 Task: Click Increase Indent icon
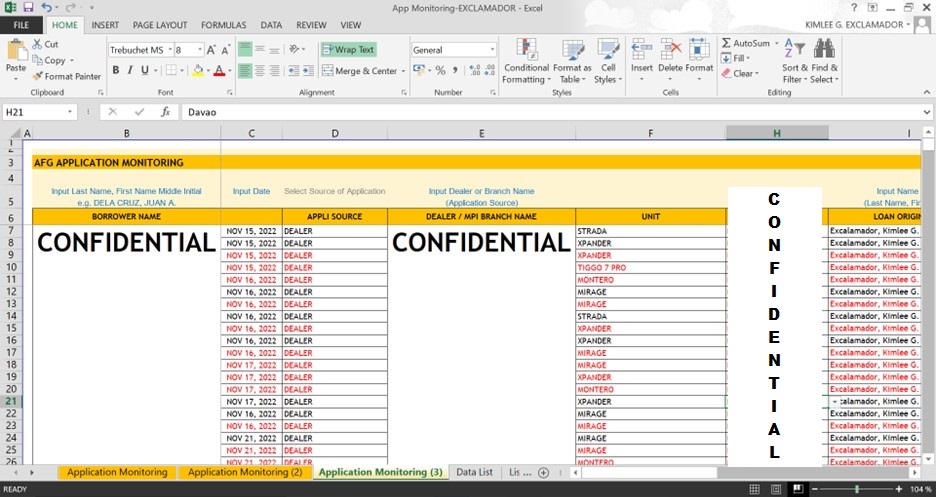coord(308,70)
